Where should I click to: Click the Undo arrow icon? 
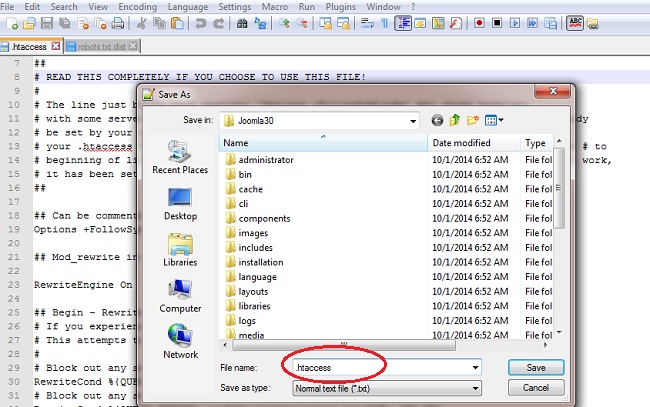click(201, 23)
